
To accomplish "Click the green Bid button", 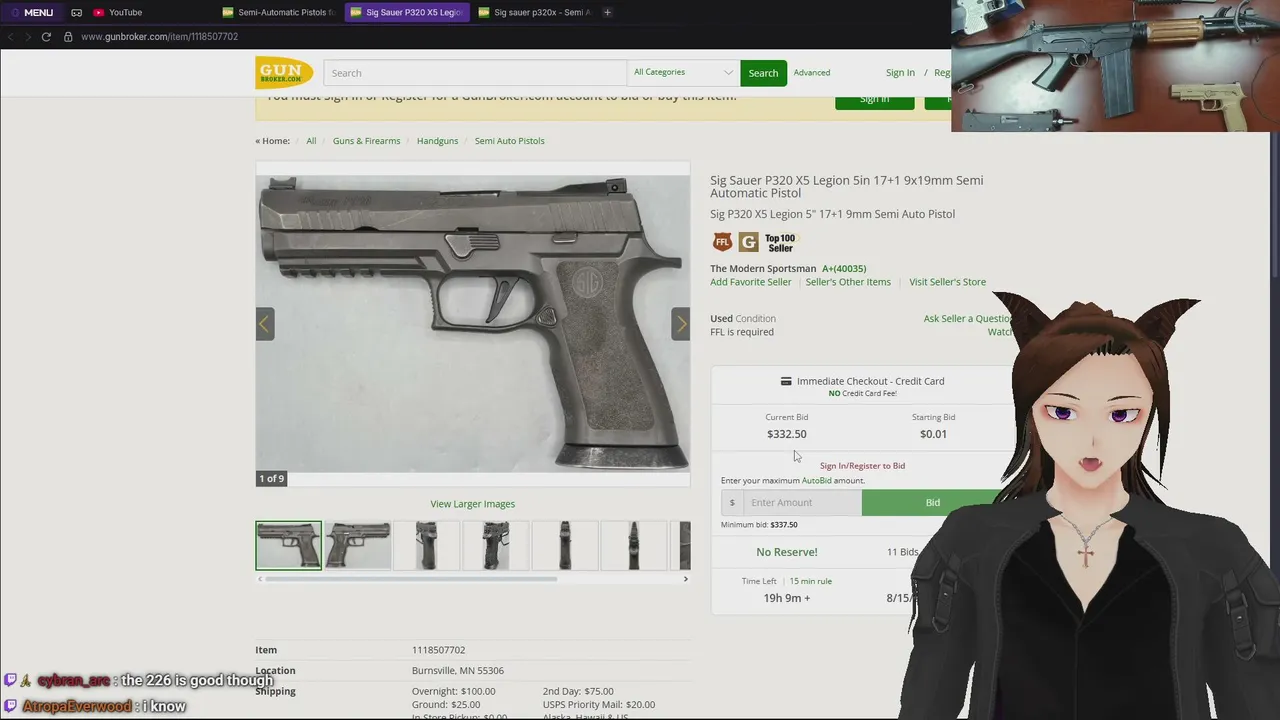I will (x=932, y=502).
